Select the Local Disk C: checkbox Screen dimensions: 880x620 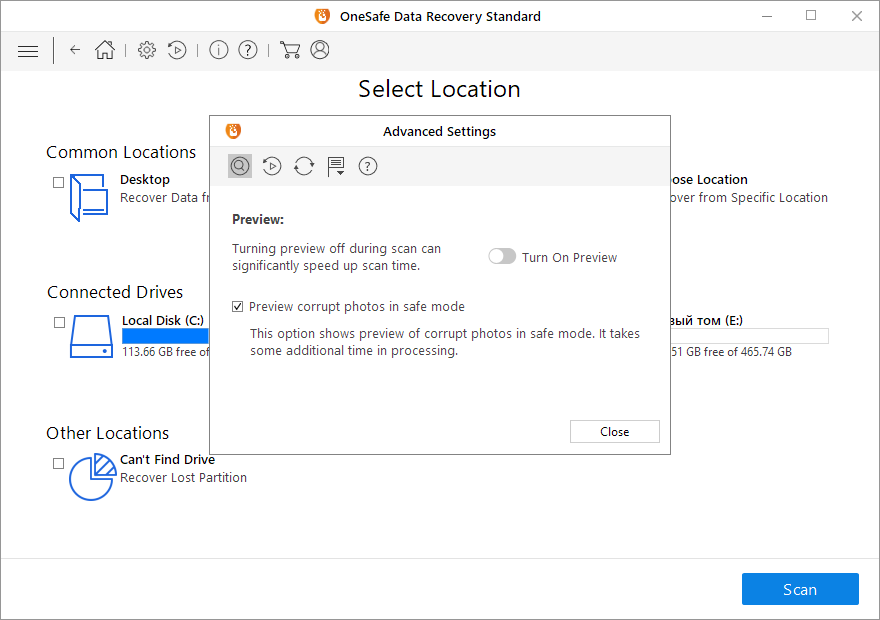click(57, 322)
